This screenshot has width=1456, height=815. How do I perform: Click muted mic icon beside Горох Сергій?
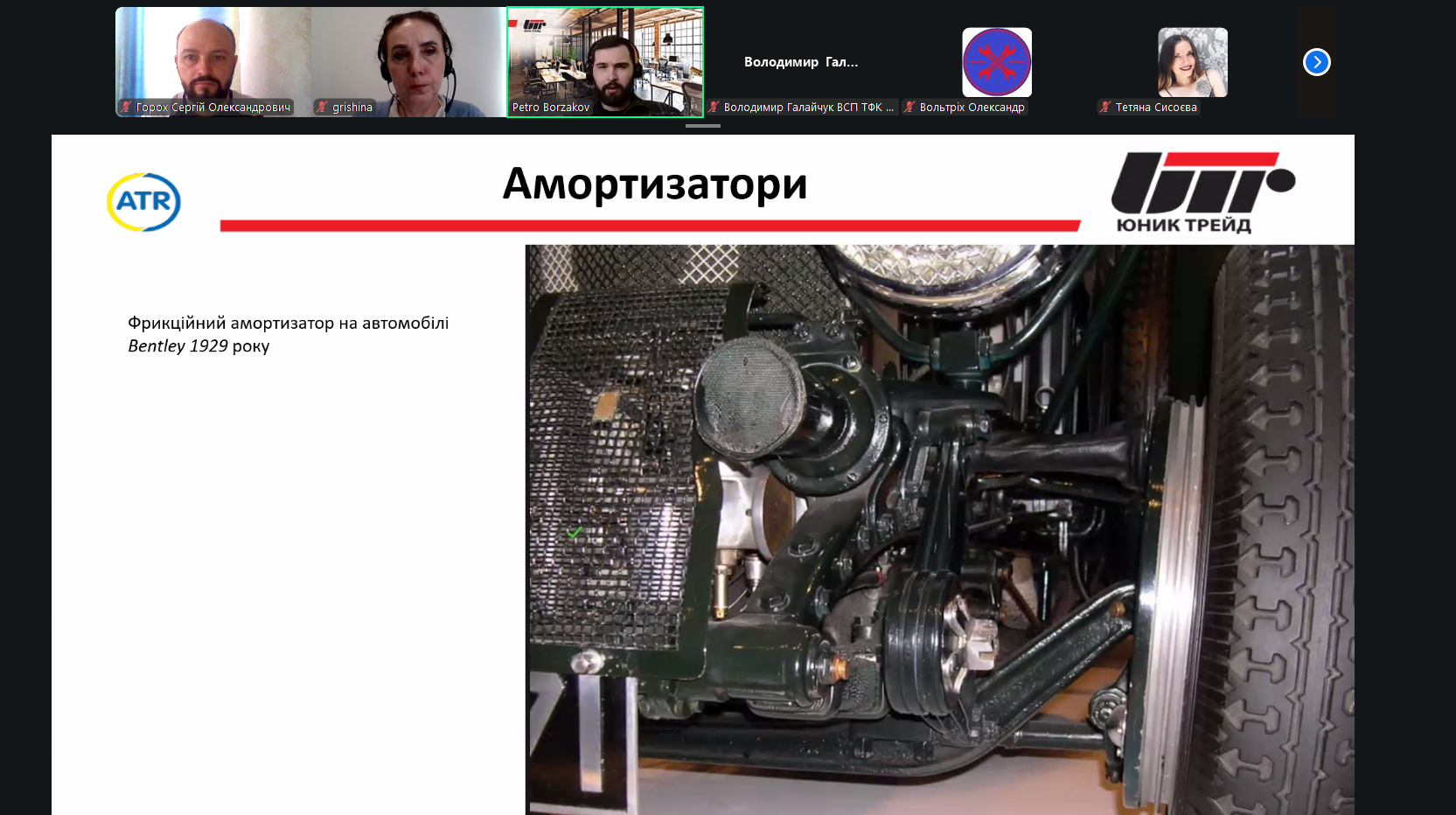127,108
